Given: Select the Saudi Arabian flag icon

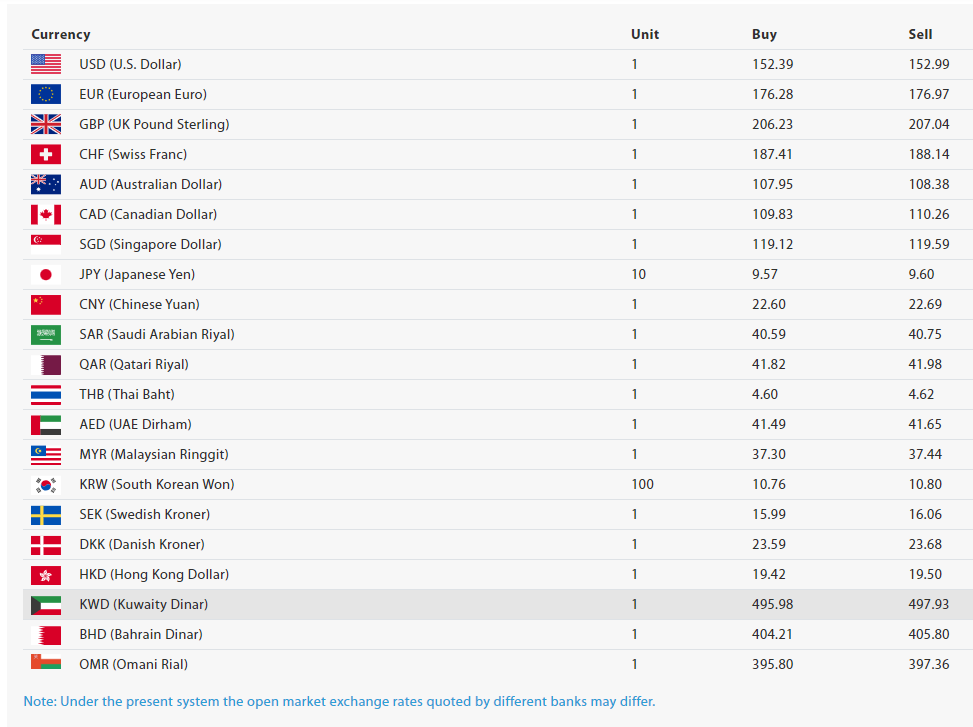Looking at the screenshot, I should tap(46, 334).
